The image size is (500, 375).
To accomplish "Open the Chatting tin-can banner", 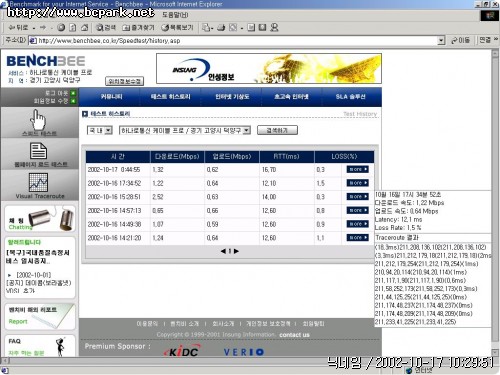I will click(40, 219).
